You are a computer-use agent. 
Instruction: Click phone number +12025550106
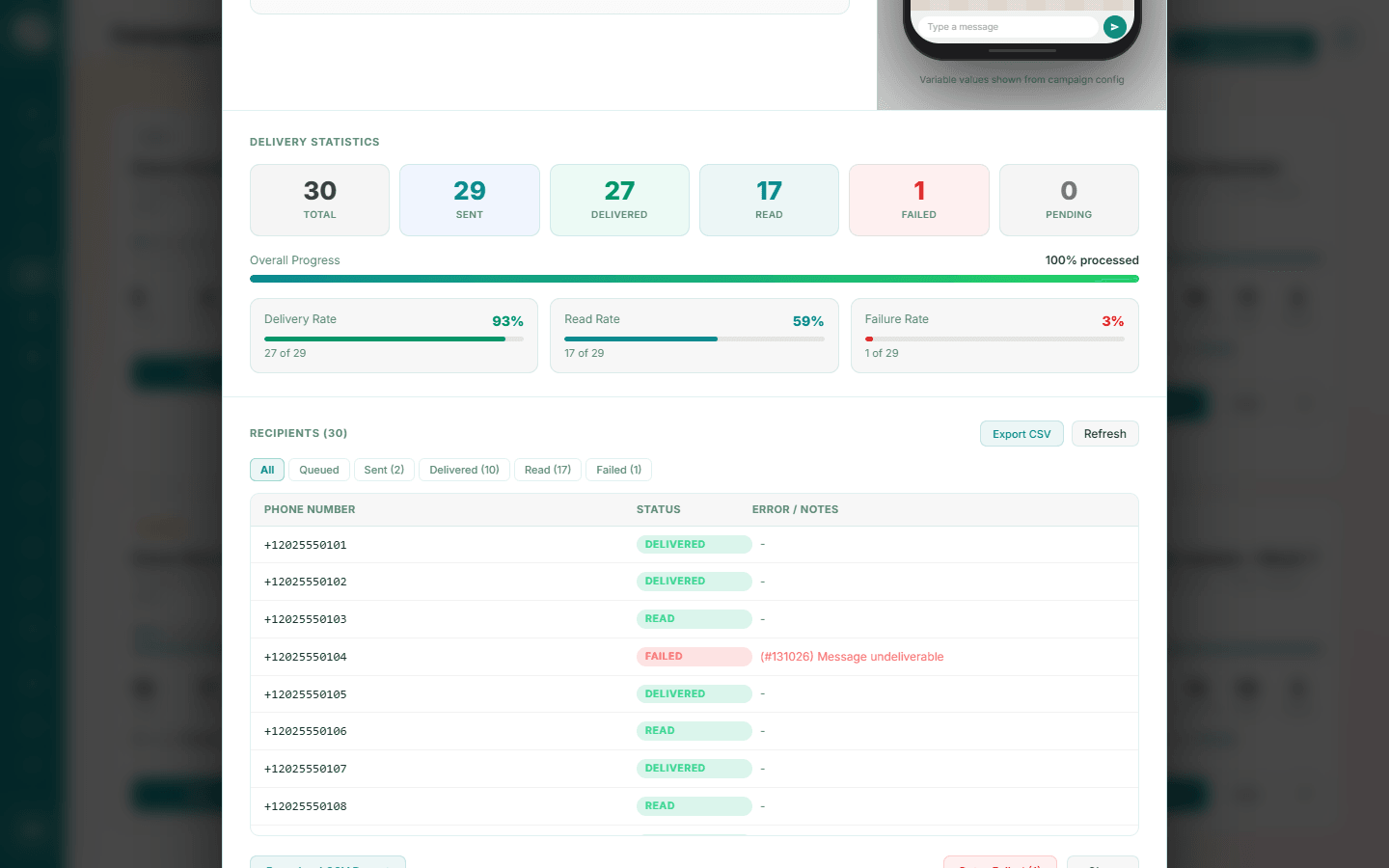pos(306,731)
